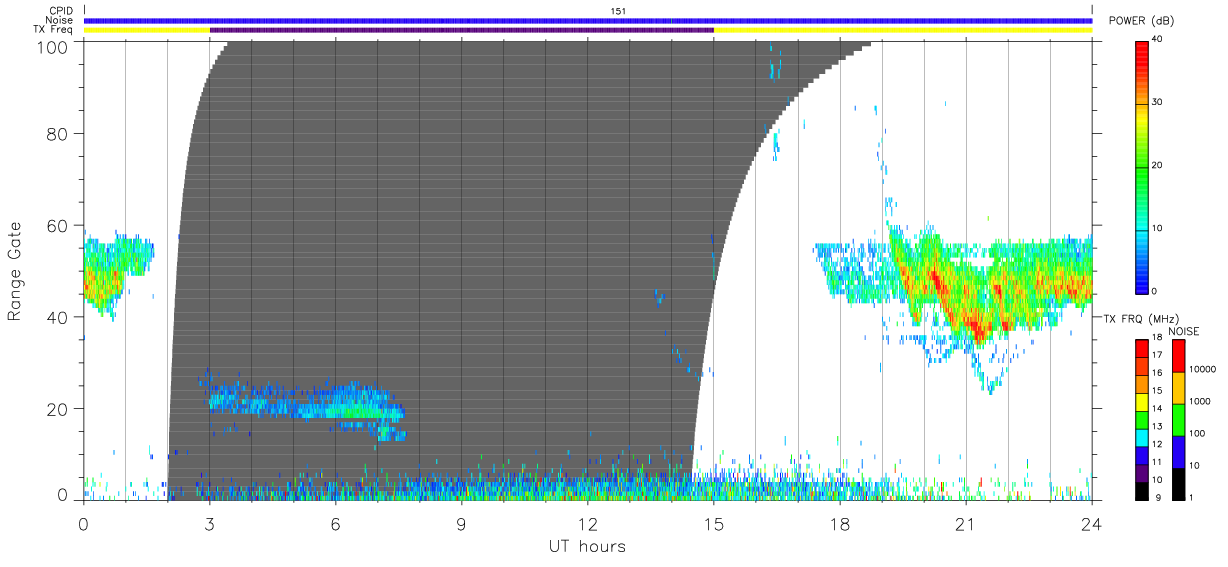Click the blue Noise status bar
The image size is (1228, 567).
click(588, 20)
